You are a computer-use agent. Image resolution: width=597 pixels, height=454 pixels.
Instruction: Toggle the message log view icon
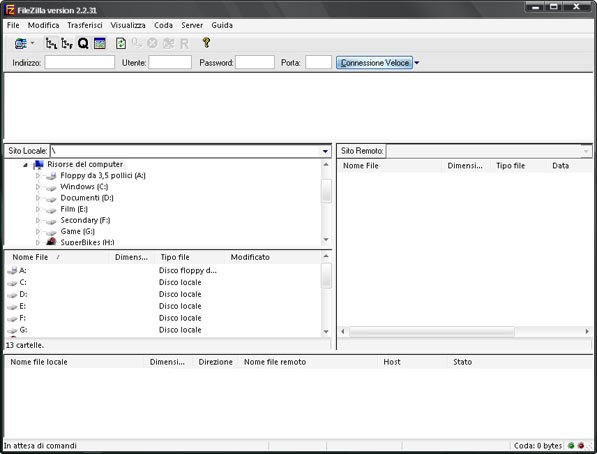[x=100, y=43]
